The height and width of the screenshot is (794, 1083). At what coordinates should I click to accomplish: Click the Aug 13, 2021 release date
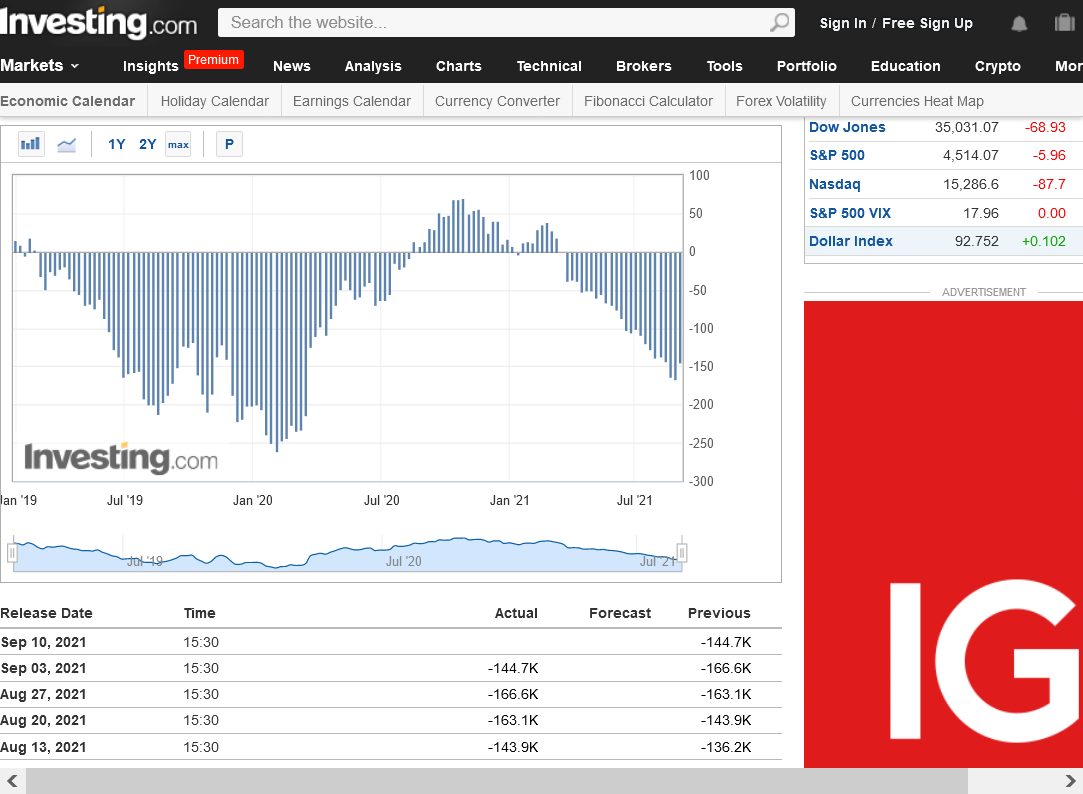click(44, 747)
